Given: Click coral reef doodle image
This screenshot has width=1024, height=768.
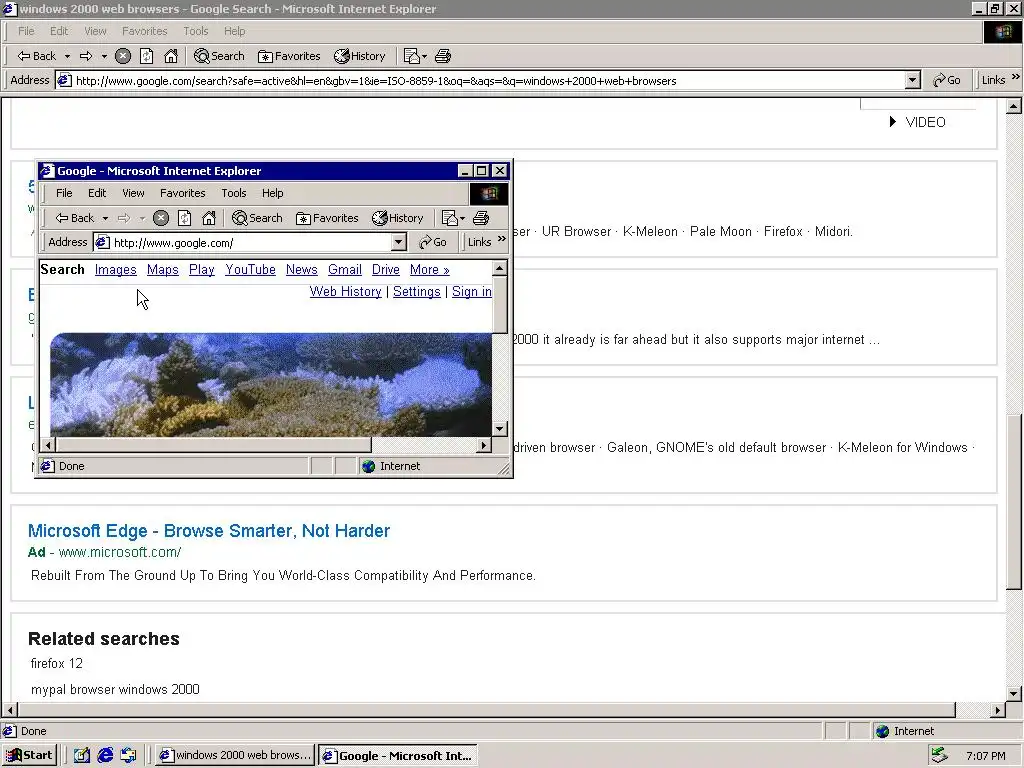Looking at the screenshot, I should [271, 385].
